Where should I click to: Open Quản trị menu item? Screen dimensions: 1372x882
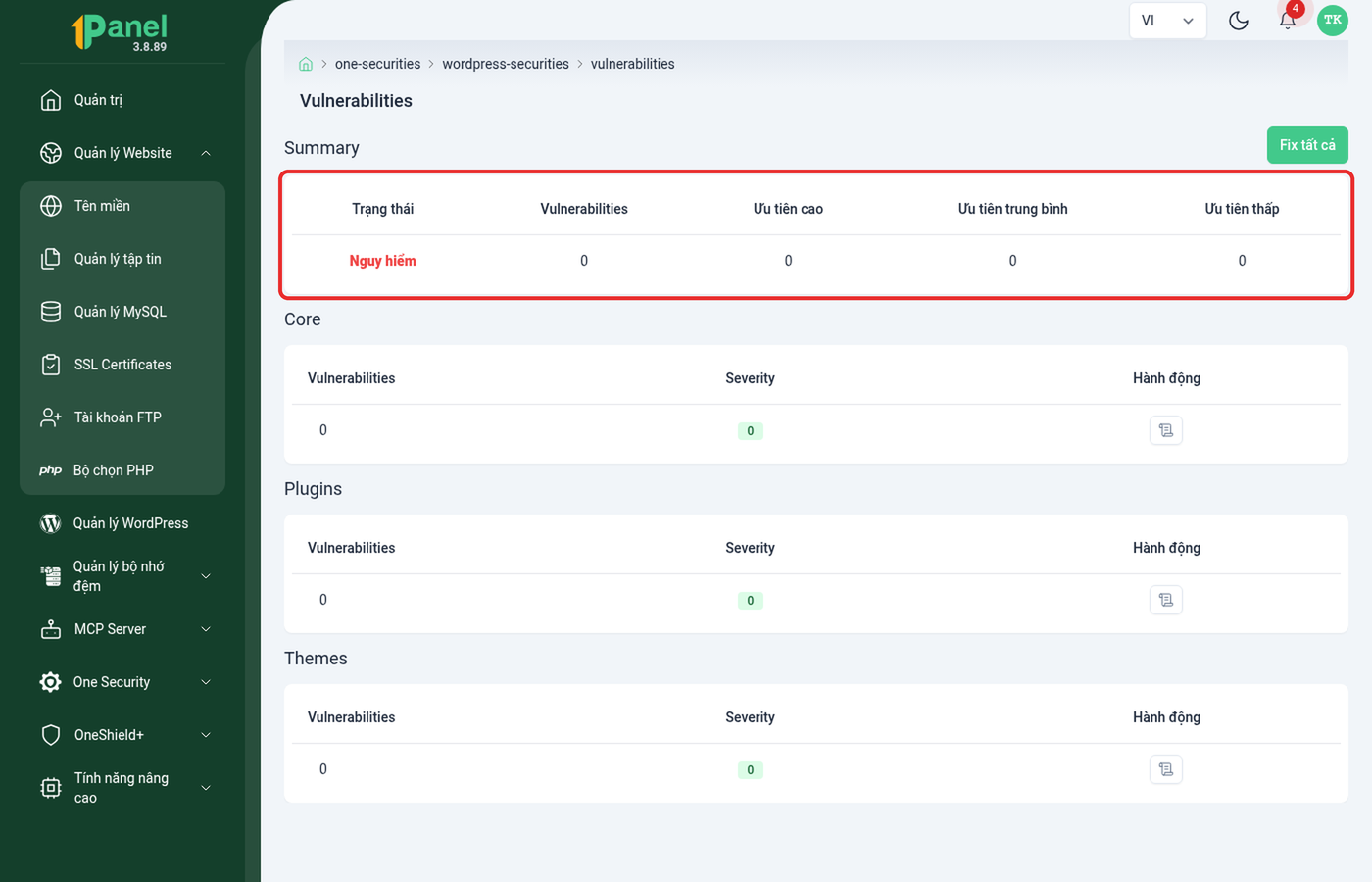(122, 100)
